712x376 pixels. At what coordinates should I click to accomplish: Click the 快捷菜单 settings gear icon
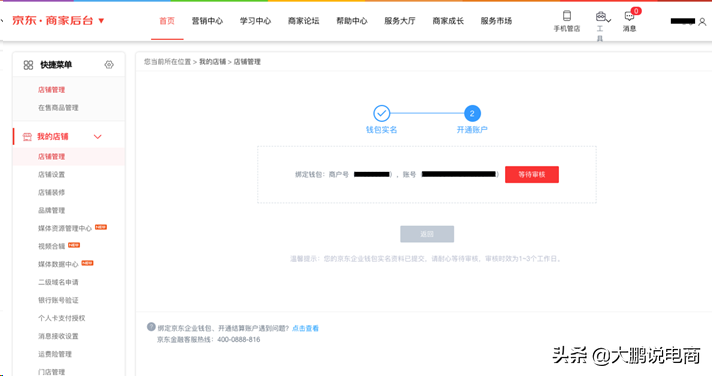[x=109, y=64]
